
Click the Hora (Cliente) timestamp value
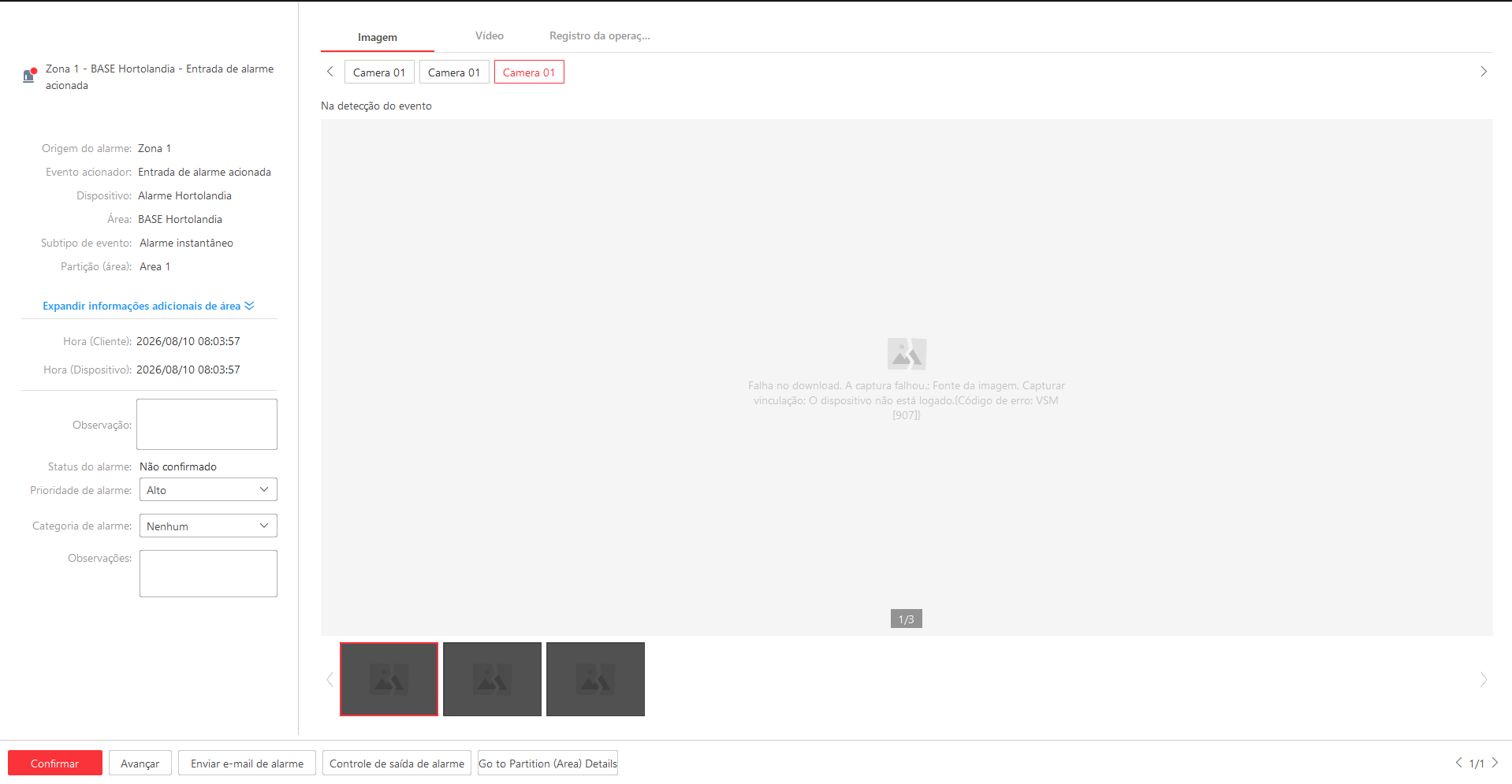188,341
